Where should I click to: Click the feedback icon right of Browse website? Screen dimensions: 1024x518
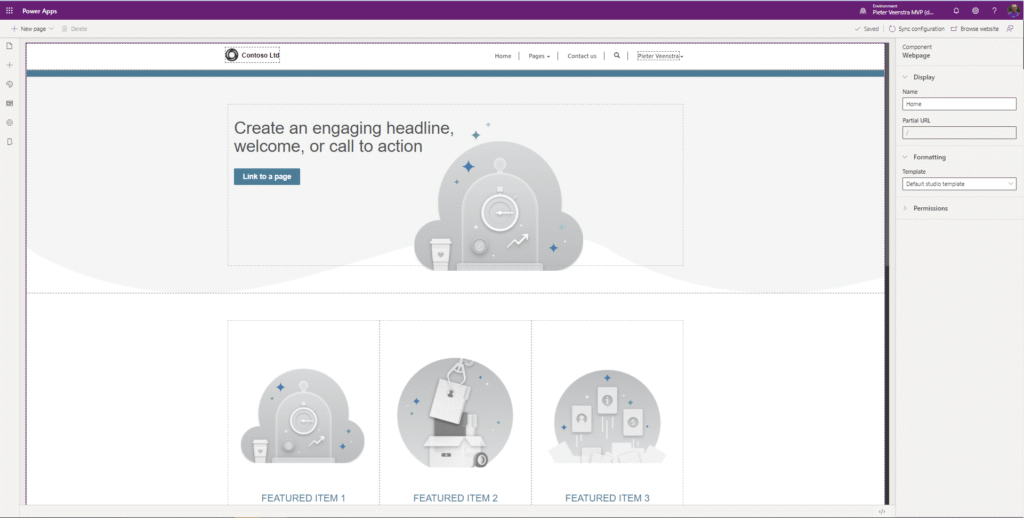(1010, 29)
